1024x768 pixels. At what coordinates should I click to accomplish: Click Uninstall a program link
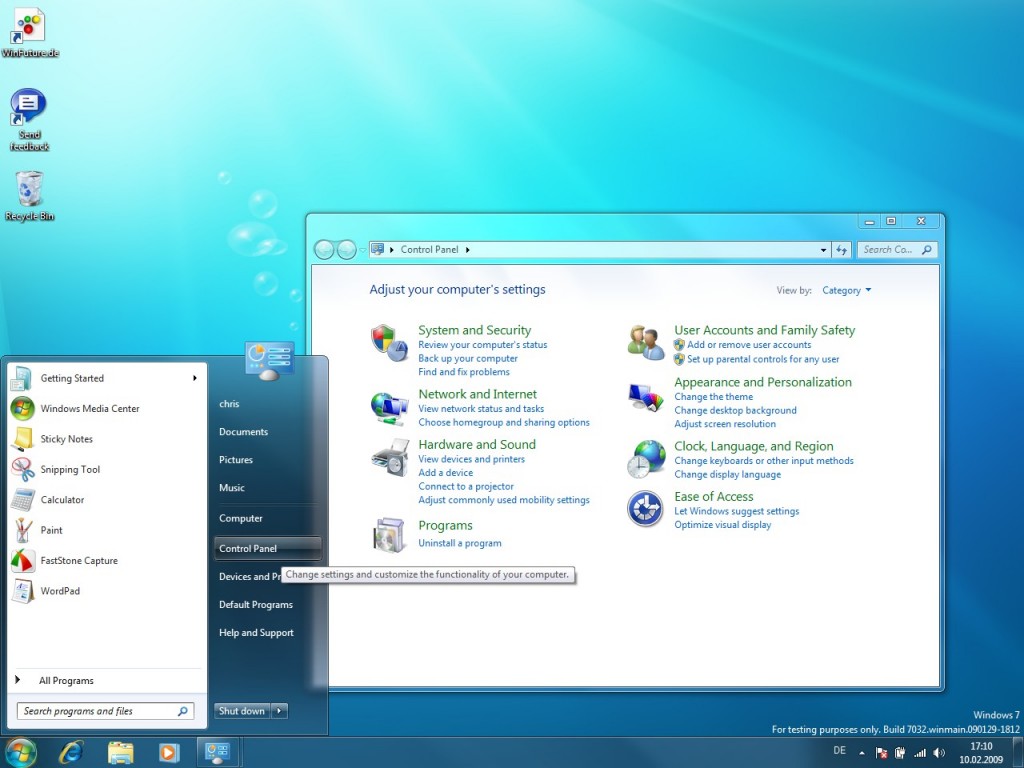coord(460,543)
